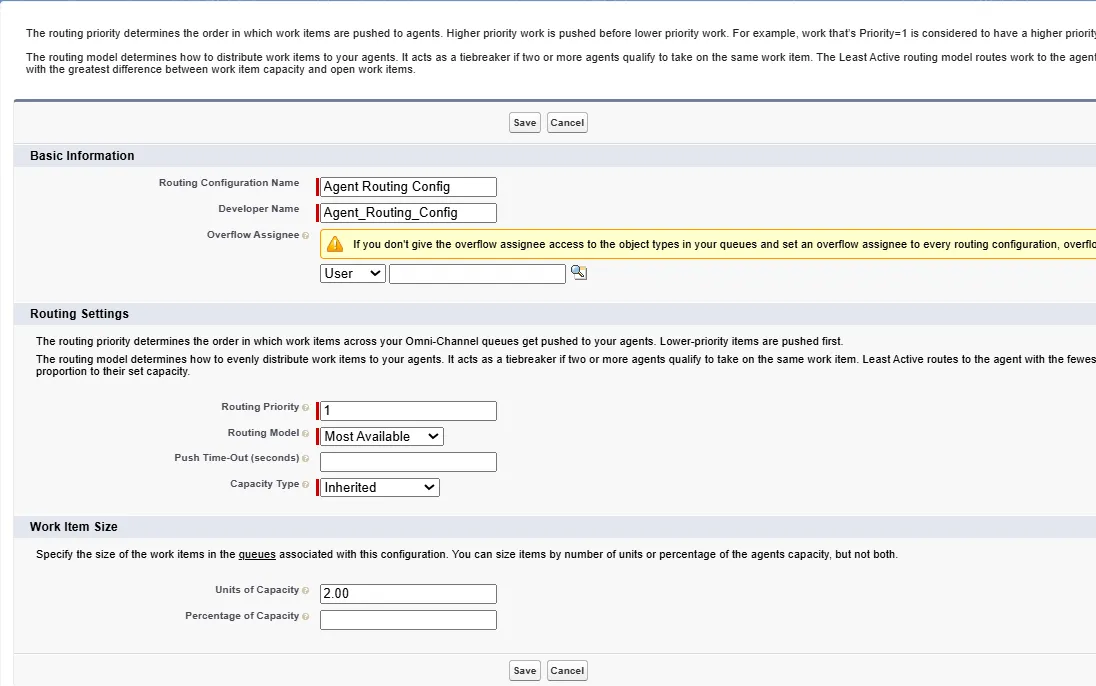The image size is (1096, 686).
Task: Click help icon beside Units of Capacity
Action: point(306,591)
